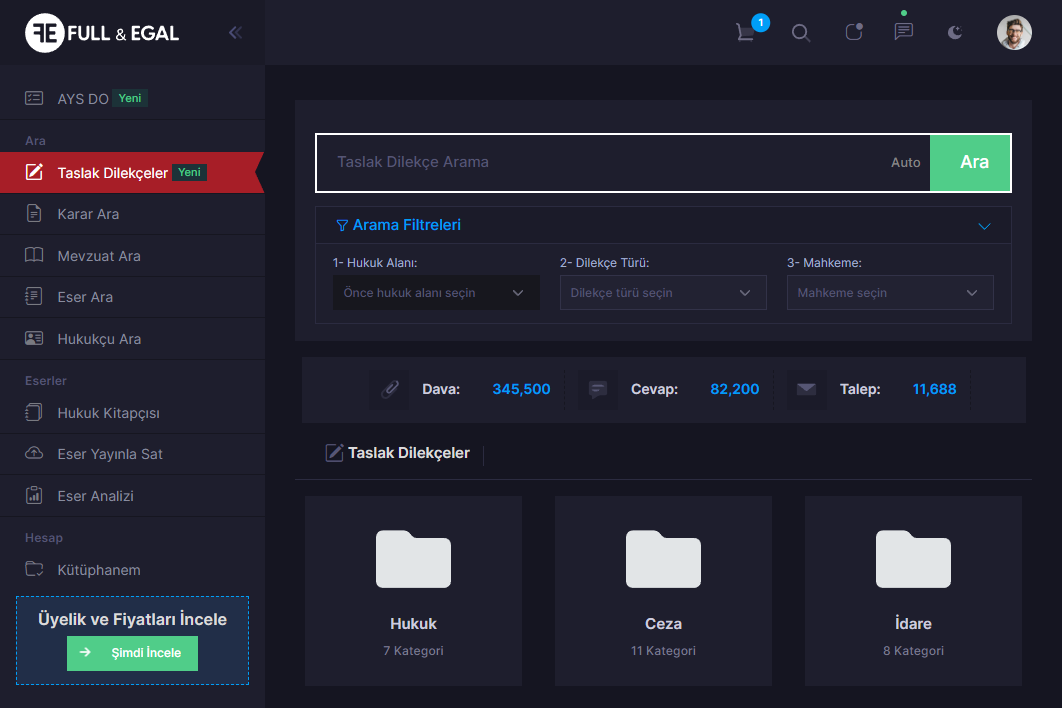Open the Dilekçe Türü dropdown

pyautogui.click(x=662, y=293)
